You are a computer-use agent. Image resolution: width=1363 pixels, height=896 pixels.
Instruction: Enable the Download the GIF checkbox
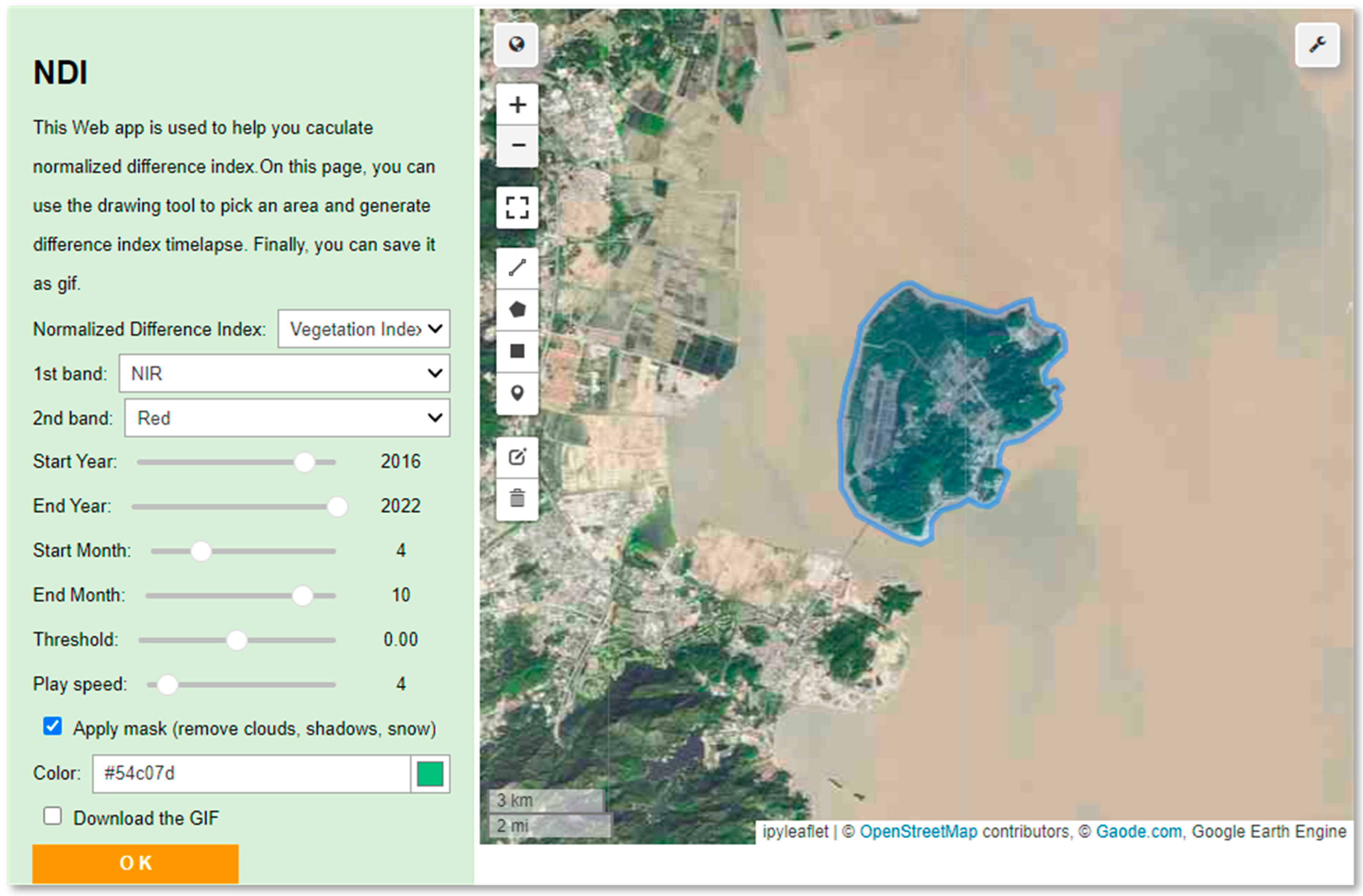point(53,816)
